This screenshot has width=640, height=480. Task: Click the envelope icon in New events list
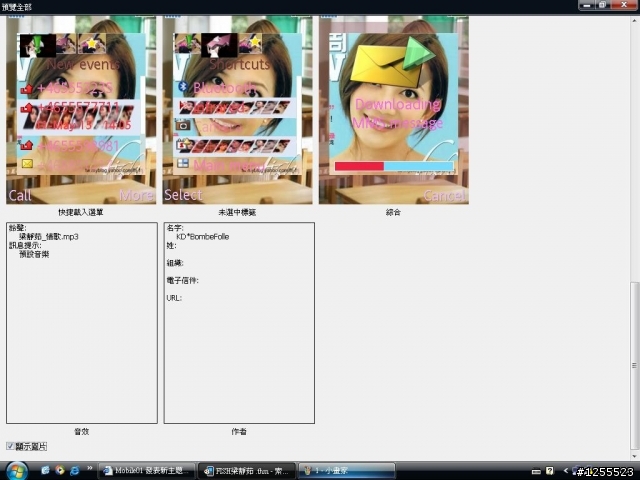(27, 164)
